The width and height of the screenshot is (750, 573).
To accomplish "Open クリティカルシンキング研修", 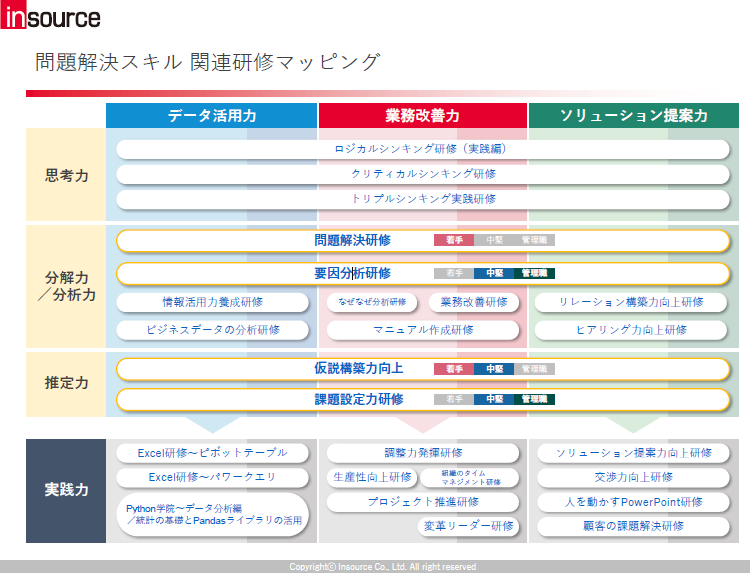I will click(x=423, y=174).
